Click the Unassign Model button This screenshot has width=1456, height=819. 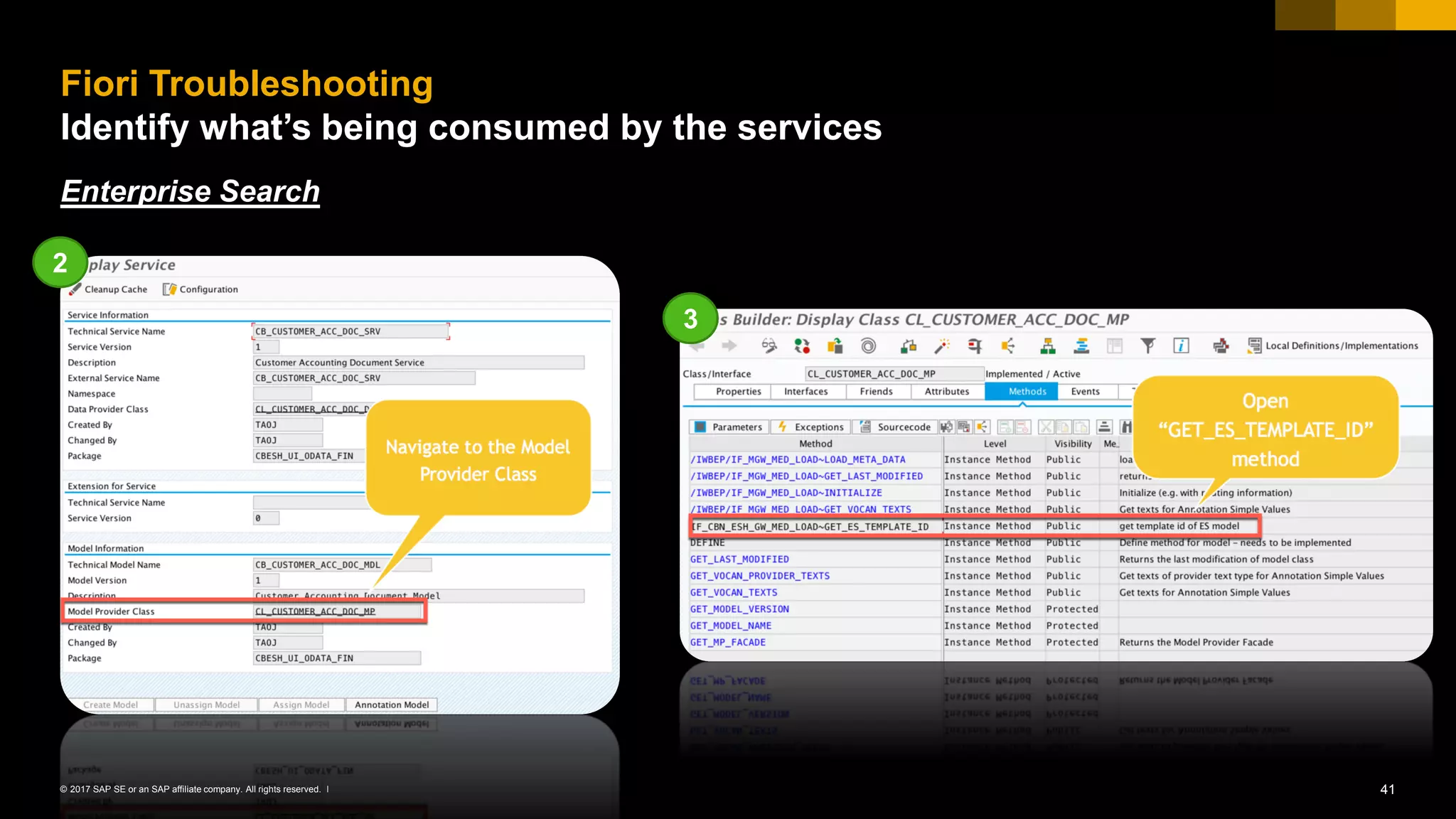click(206, 705)
